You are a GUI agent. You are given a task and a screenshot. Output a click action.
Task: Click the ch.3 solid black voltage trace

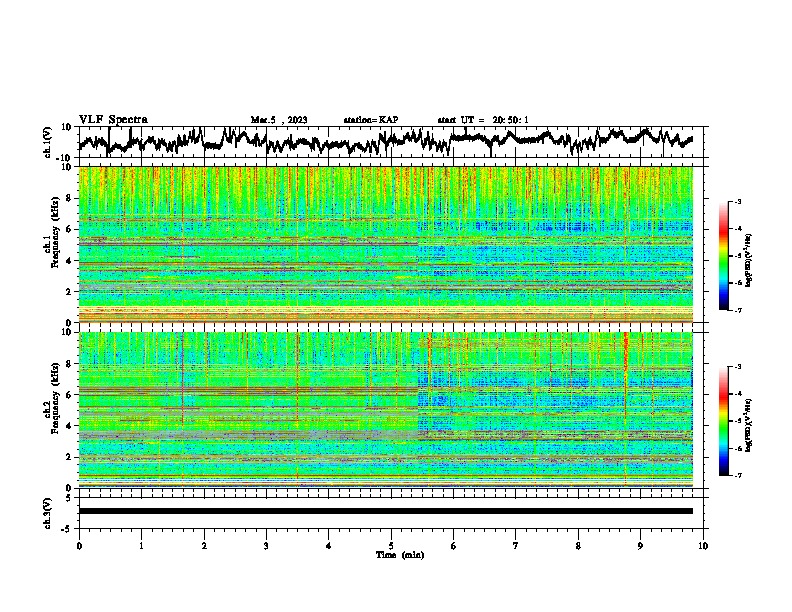pos(385,511)
